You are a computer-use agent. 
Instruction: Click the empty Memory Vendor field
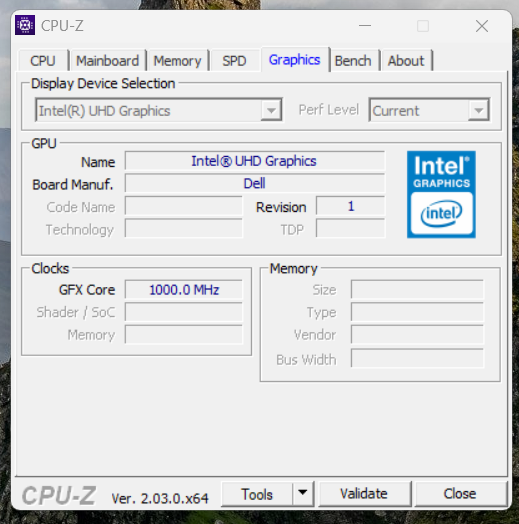pyautogui.click(x=417, y=335)
